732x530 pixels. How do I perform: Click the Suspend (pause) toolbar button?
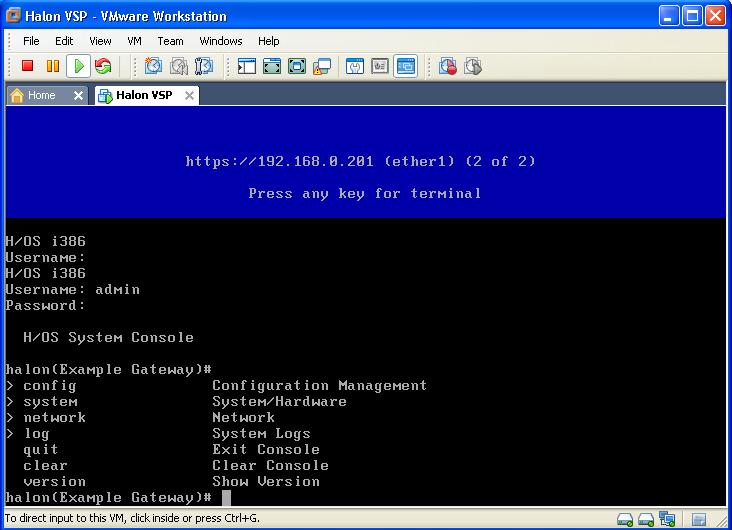coord(53,66)
